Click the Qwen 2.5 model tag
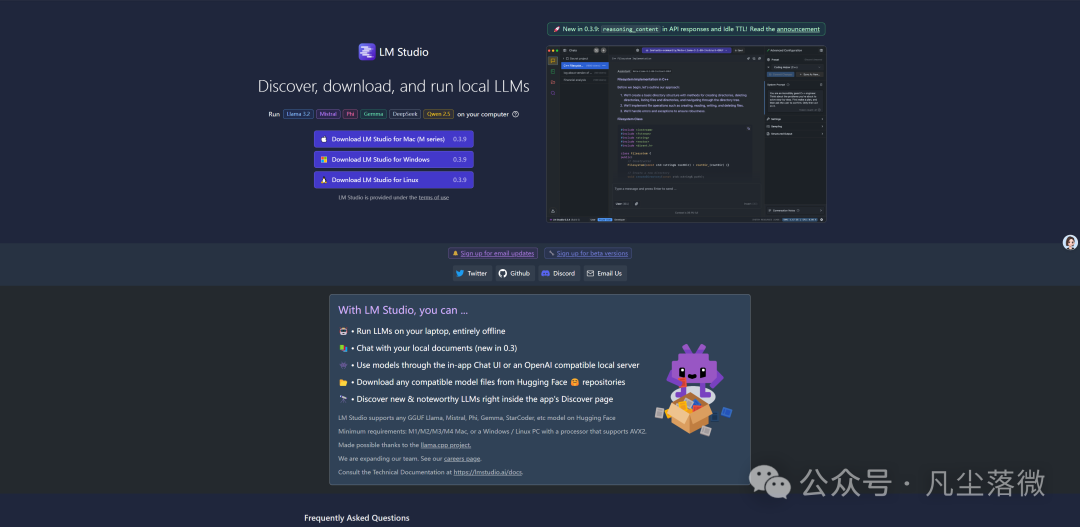The height and width of the screenshot is (527, 1080). tap(438, 114)
